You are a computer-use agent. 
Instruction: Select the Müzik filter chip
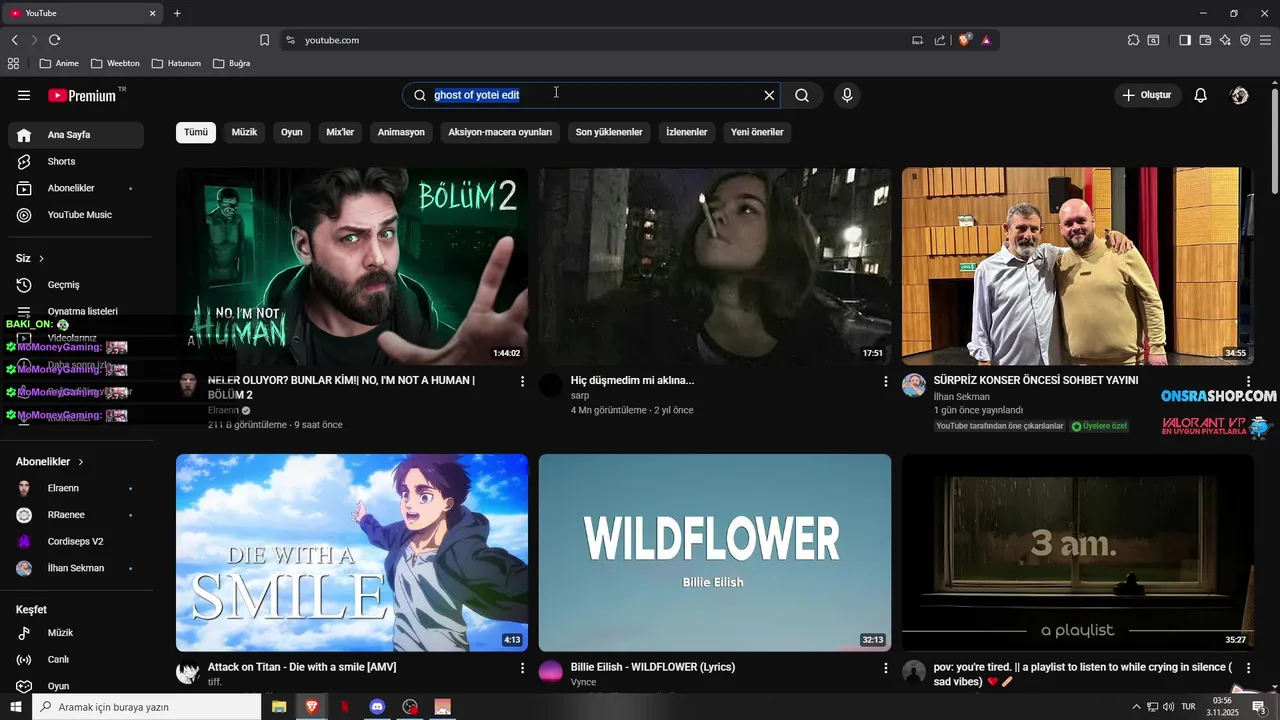point(244,132)
